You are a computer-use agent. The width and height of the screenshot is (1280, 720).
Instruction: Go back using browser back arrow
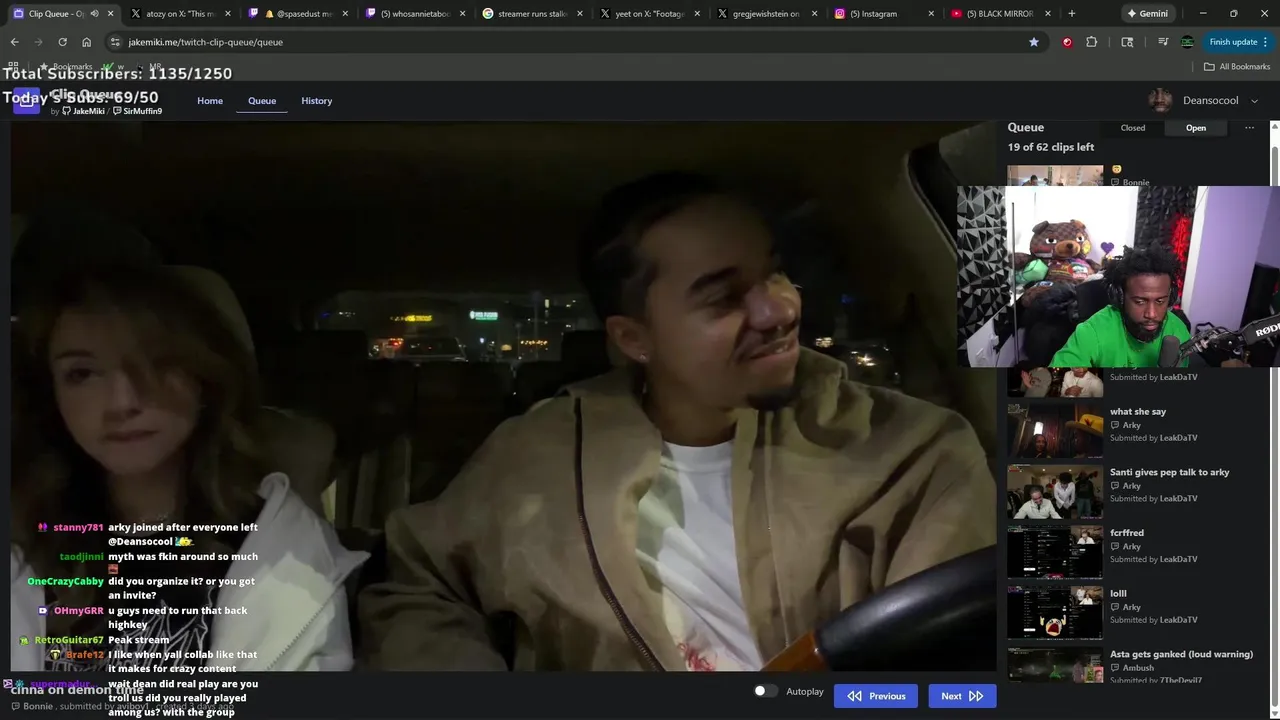[x=14, y=42]
